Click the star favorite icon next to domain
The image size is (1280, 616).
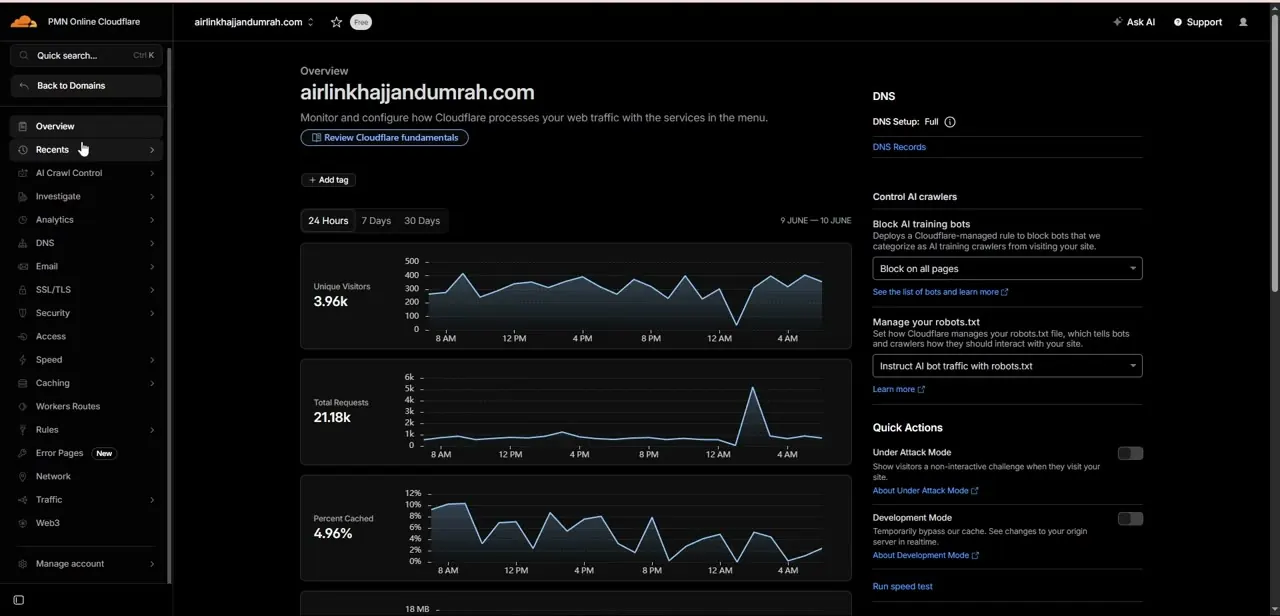click(336, 22)
